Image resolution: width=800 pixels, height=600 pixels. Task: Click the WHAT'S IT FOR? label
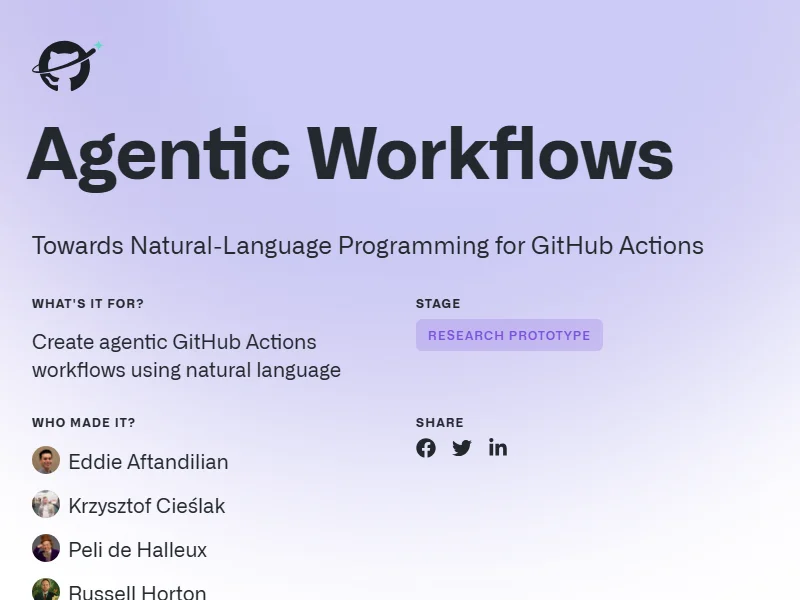(88, 304)
